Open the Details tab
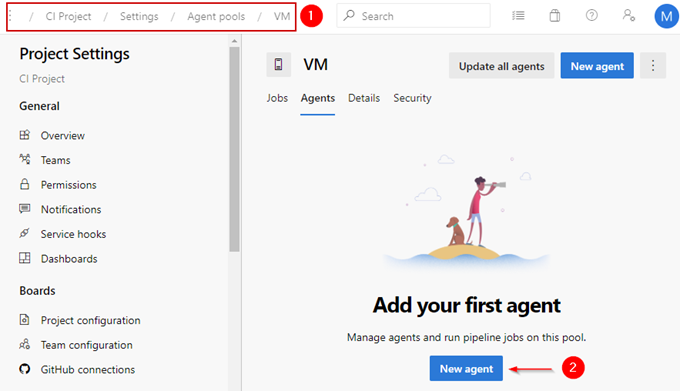 point(364,98)
